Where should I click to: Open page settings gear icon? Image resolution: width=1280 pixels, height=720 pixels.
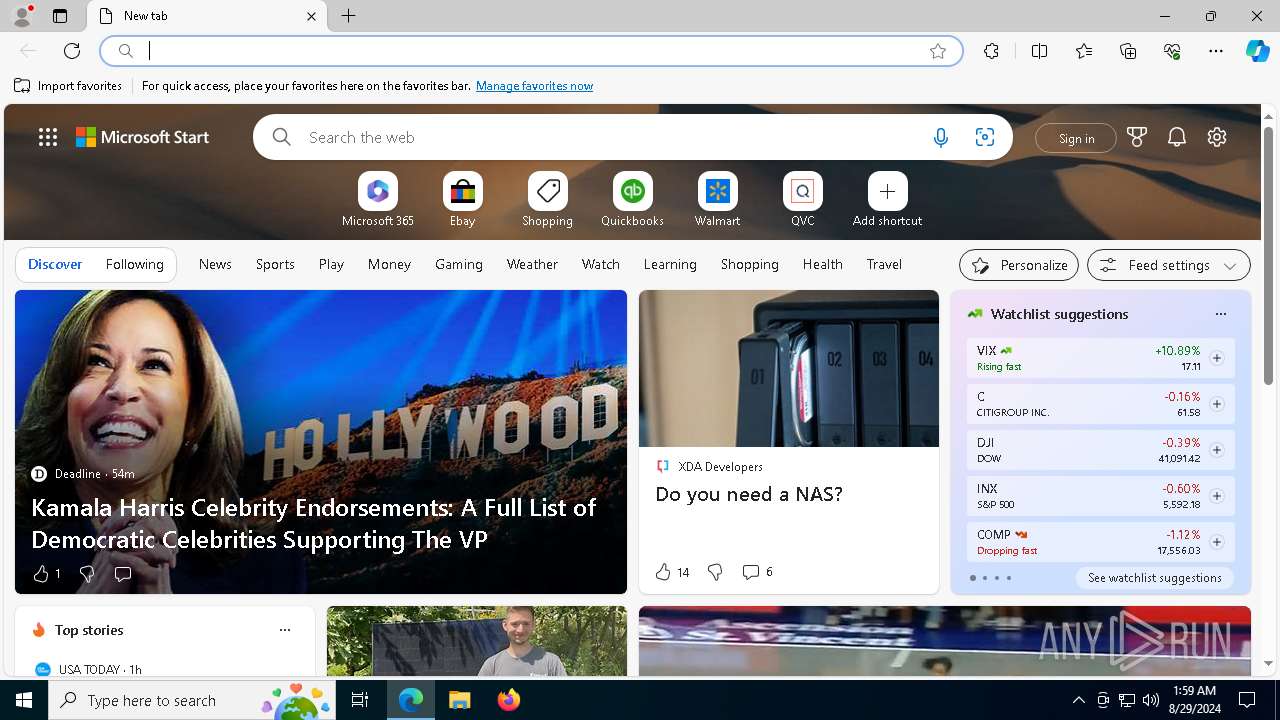pyautogui.click(x=1217, y=137)
